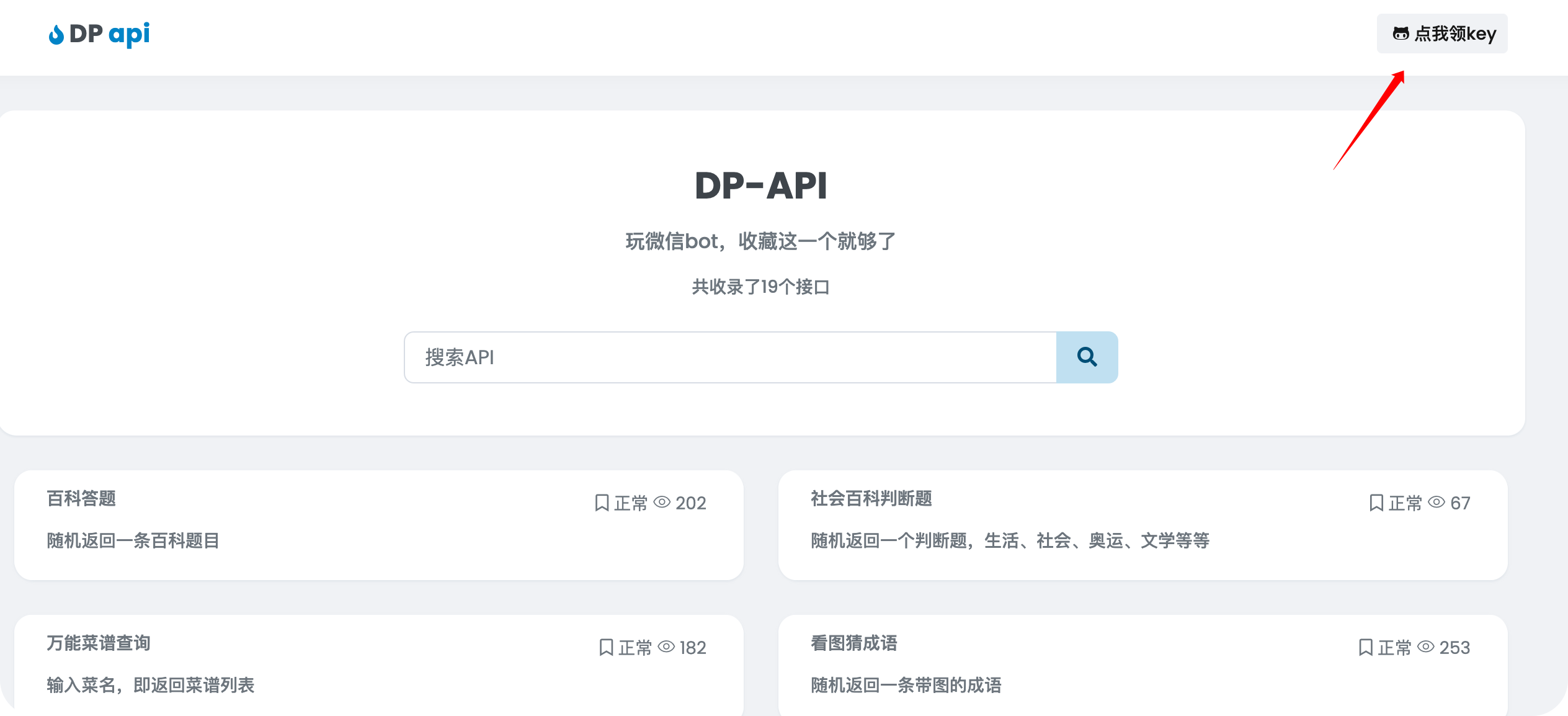1568x716 pixels.
Task: Click eye view icon on 百科答题 card
Action: 662,502
